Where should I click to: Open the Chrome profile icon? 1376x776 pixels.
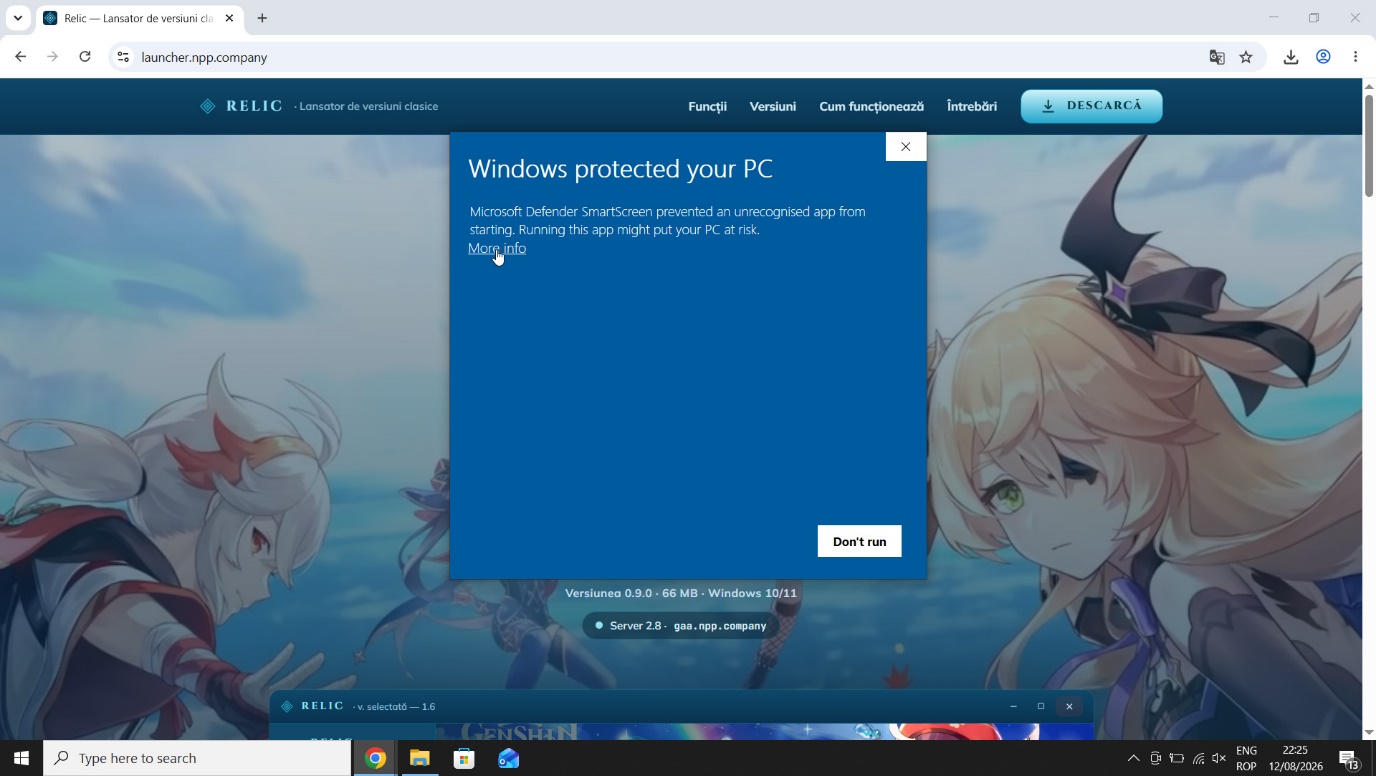(1323, 57)
